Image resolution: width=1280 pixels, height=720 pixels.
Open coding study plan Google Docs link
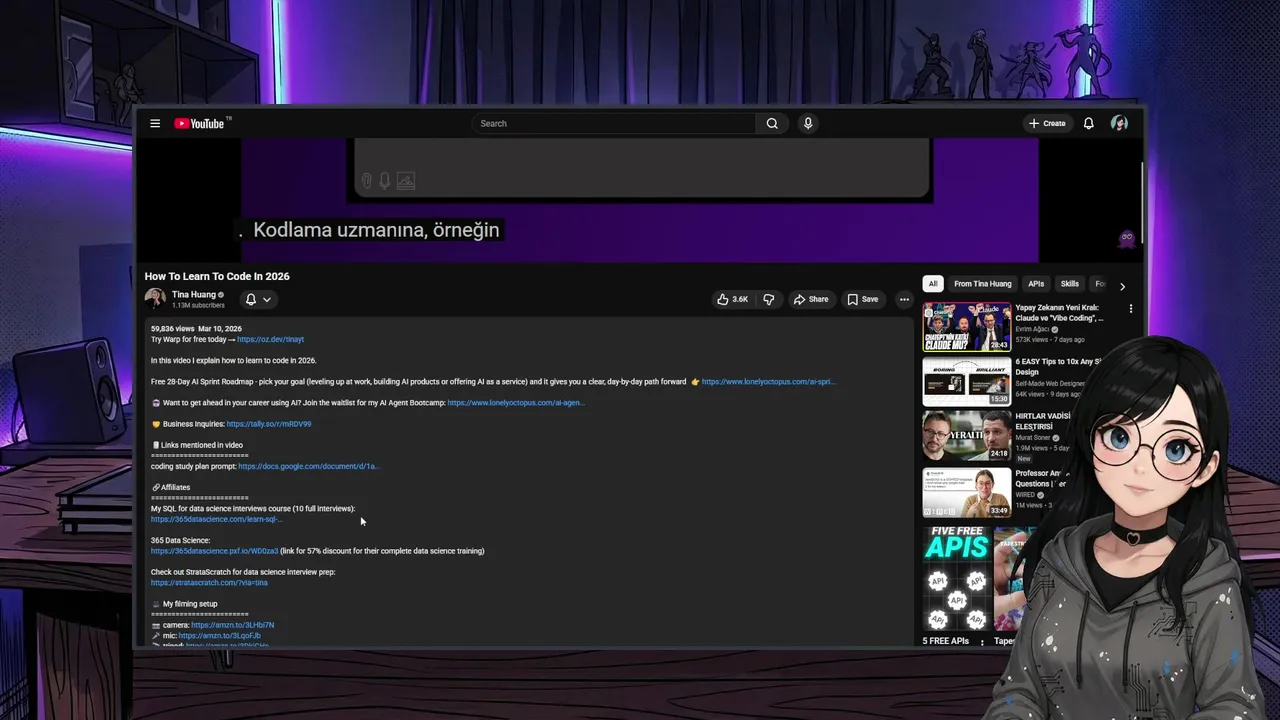tap(308, 466)
